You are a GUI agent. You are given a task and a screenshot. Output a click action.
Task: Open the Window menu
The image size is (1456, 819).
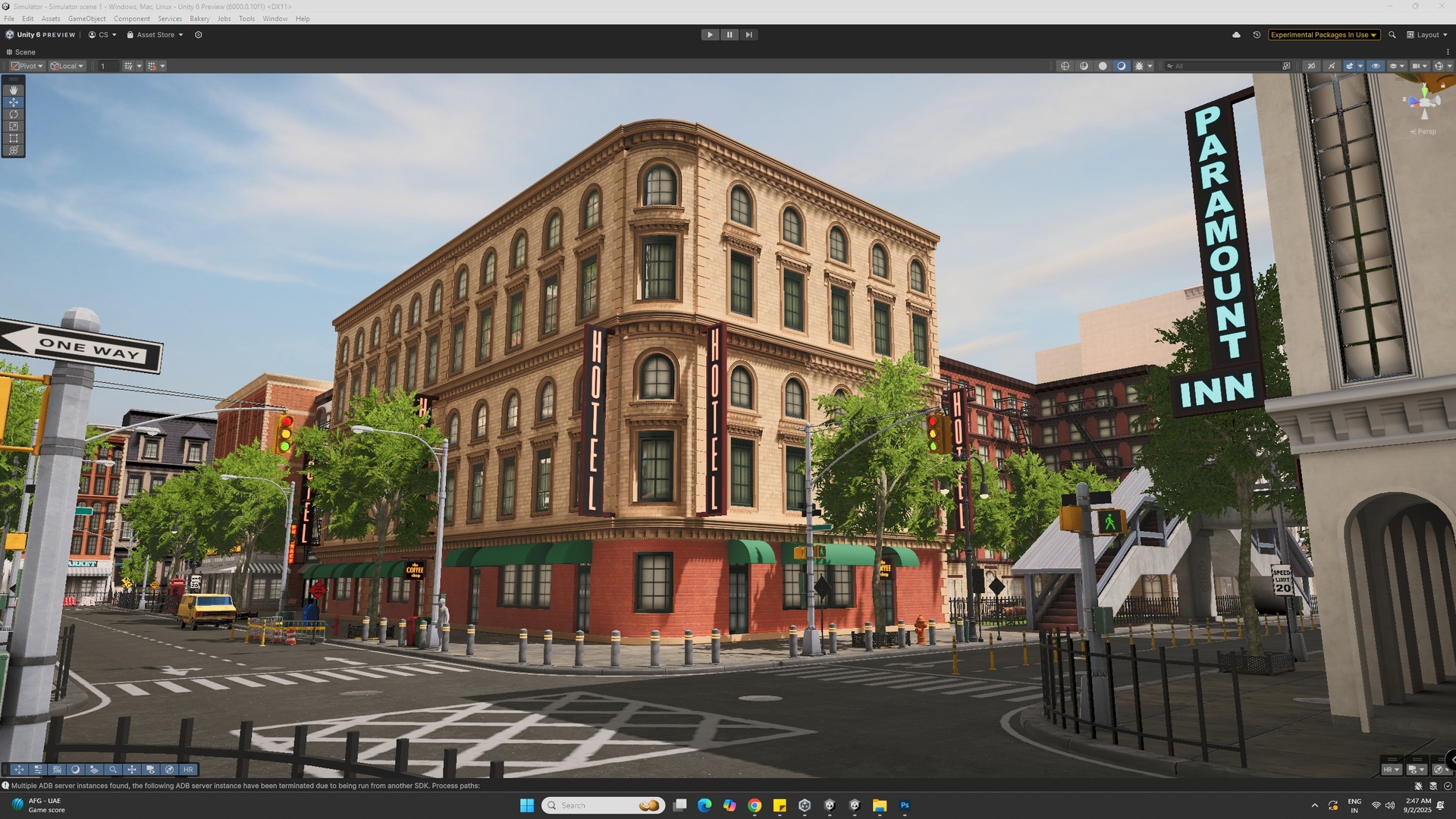(x=275, y=19)
